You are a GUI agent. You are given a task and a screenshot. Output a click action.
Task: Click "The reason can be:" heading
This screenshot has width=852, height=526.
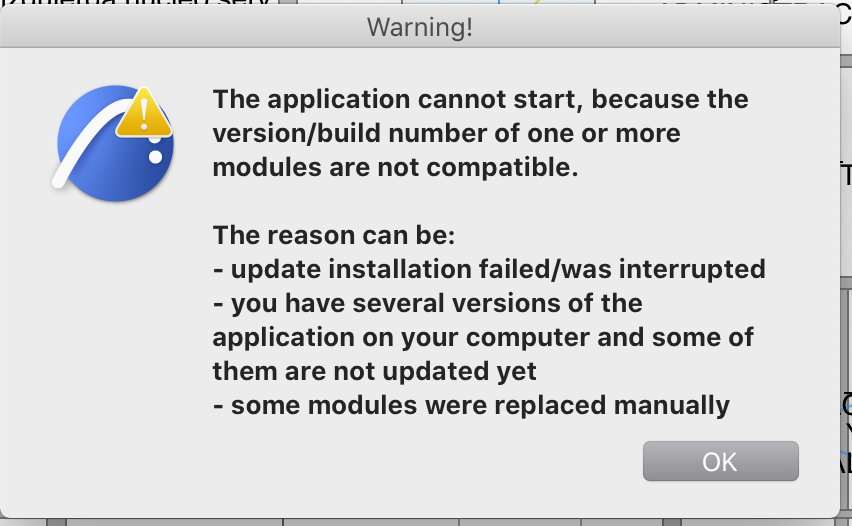pyautogui.click(x=333, y=236)
